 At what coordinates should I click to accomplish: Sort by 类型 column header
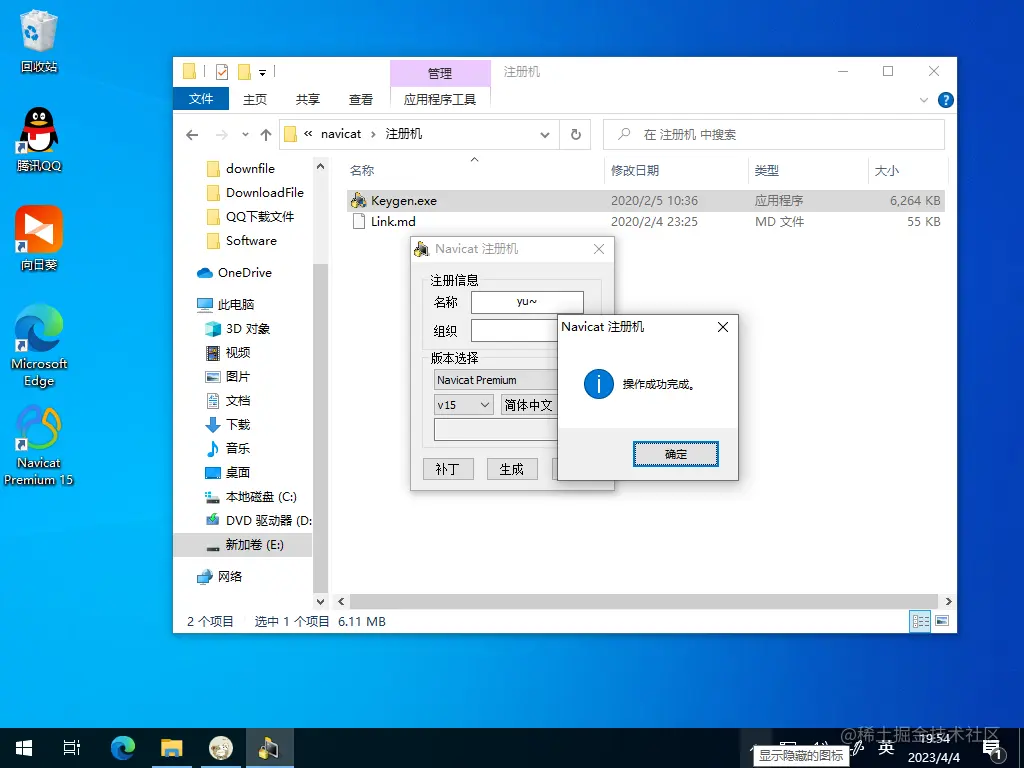pos(808,170)
